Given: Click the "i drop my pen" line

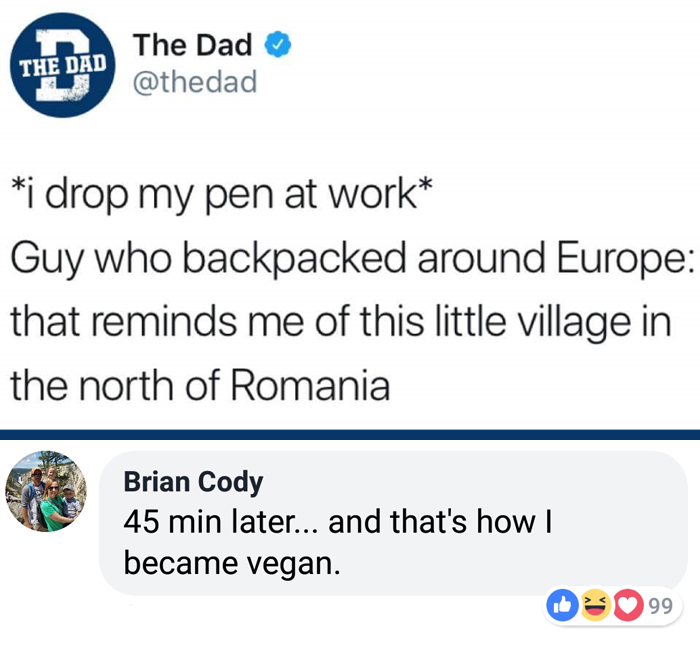Looking at the screenshot, I should tap(222, 194).
